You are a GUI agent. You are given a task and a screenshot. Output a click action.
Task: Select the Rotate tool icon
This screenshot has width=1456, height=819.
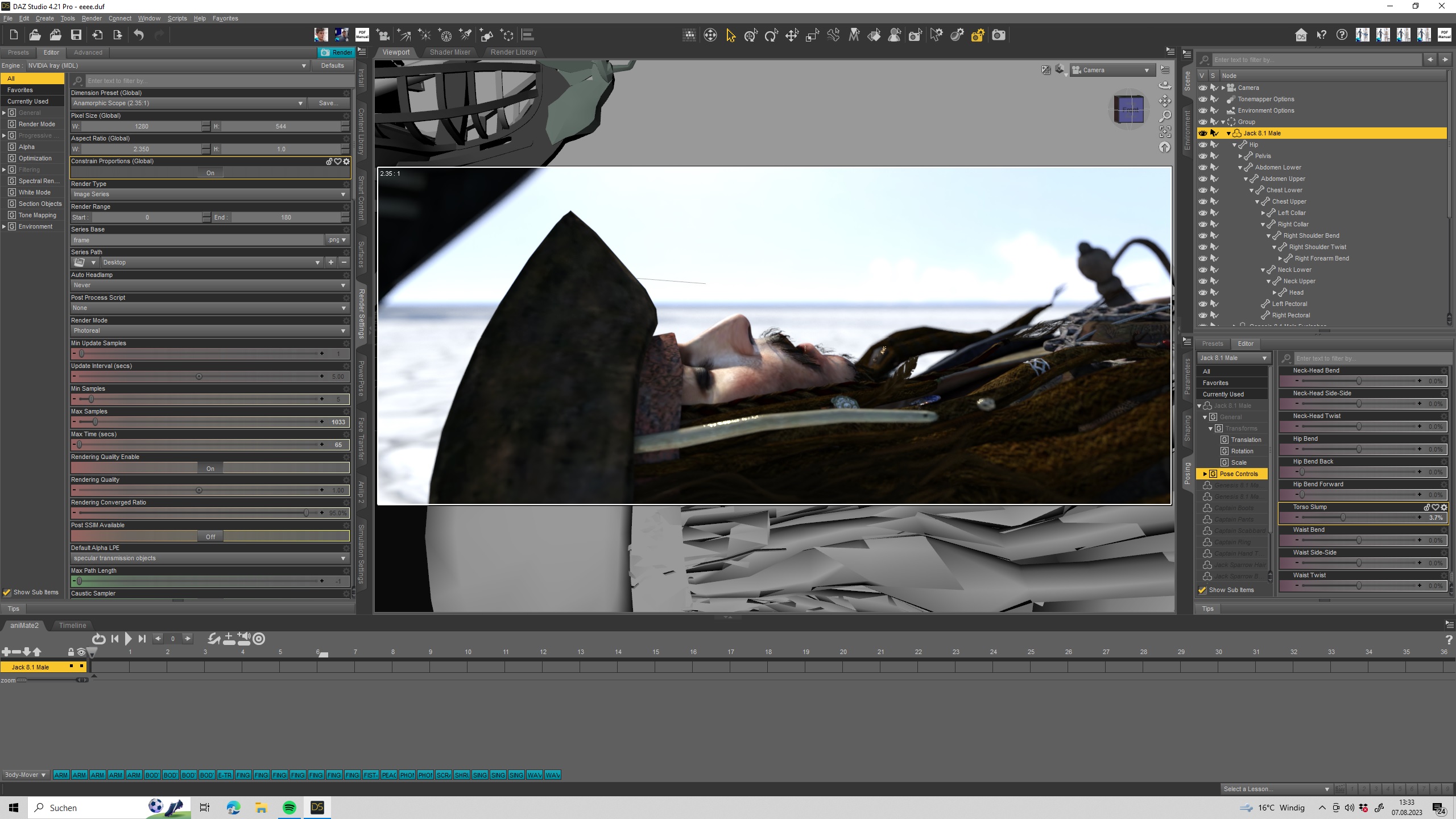[771, 36]
